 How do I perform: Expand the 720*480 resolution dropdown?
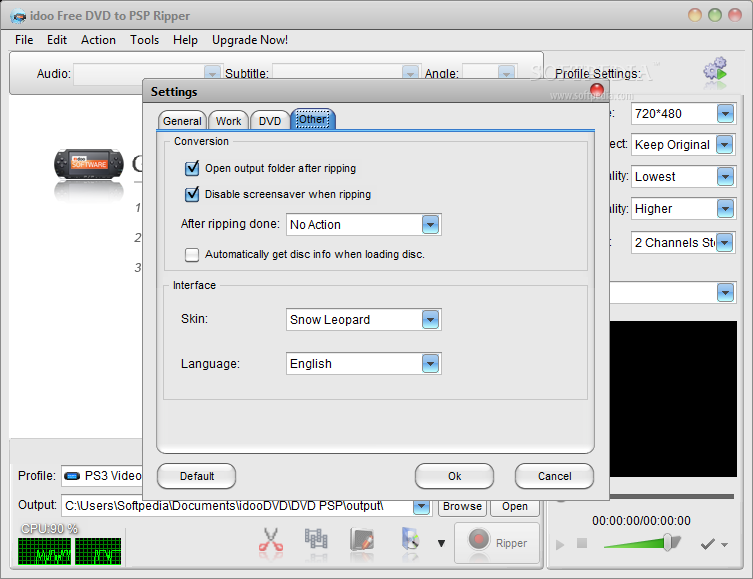click(725, 114)
